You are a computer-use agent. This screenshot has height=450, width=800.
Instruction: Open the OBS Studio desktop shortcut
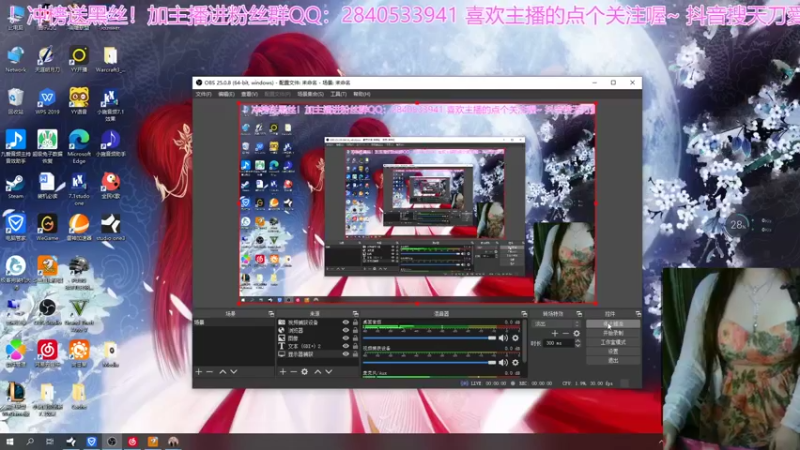[47, 312]
